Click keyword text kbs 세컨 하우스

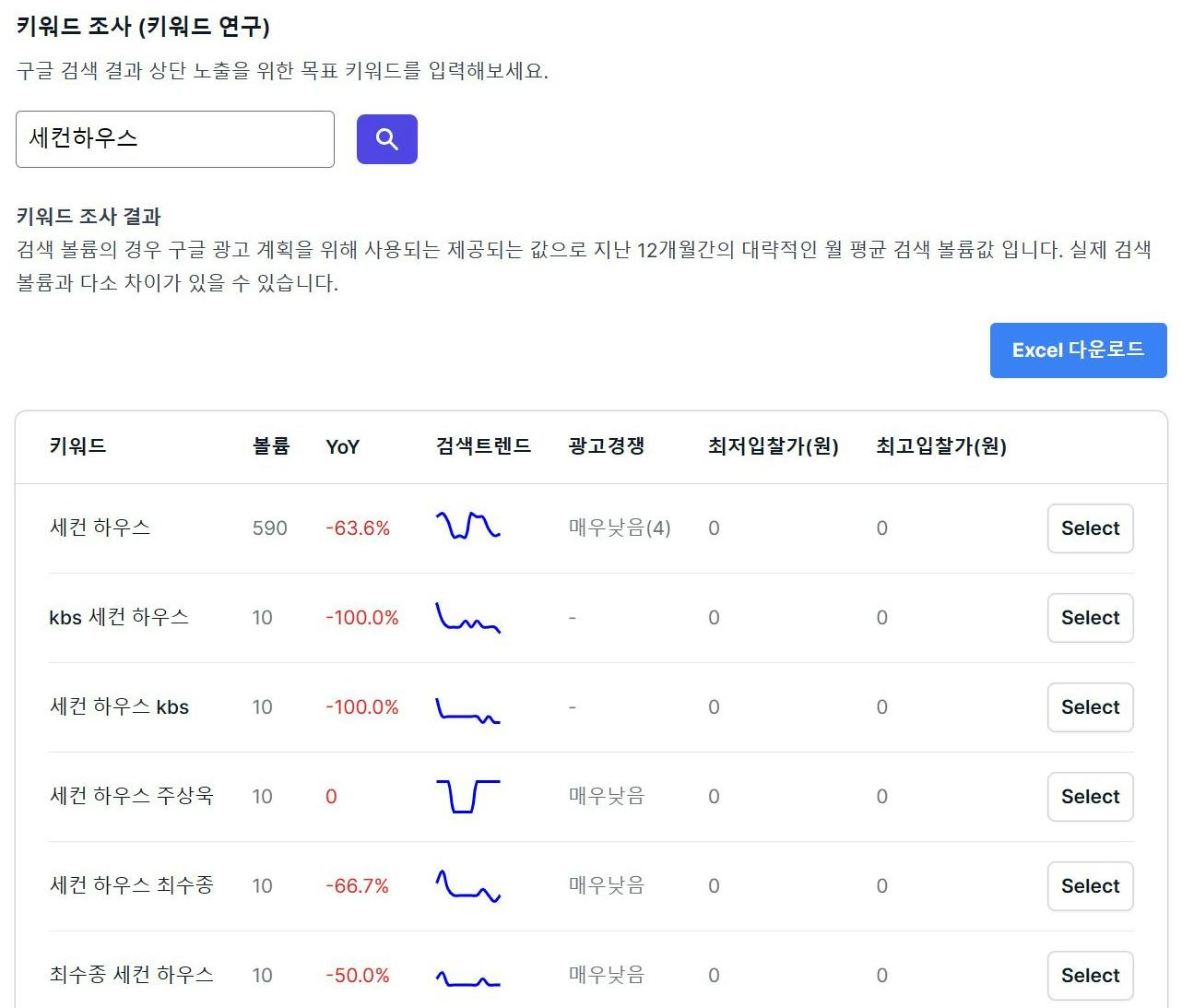(119, 617)
